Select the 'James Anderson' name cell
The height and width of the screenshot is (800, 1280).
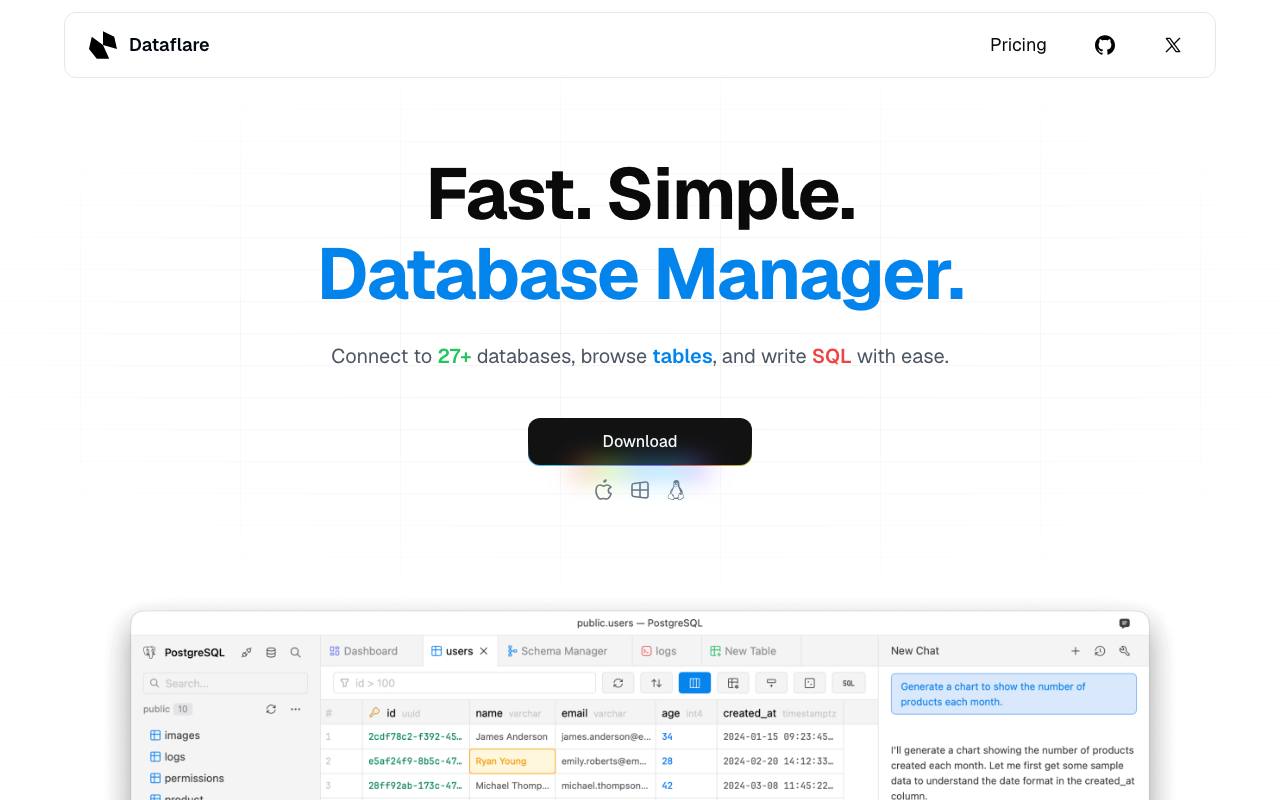[x=512, y=737]
